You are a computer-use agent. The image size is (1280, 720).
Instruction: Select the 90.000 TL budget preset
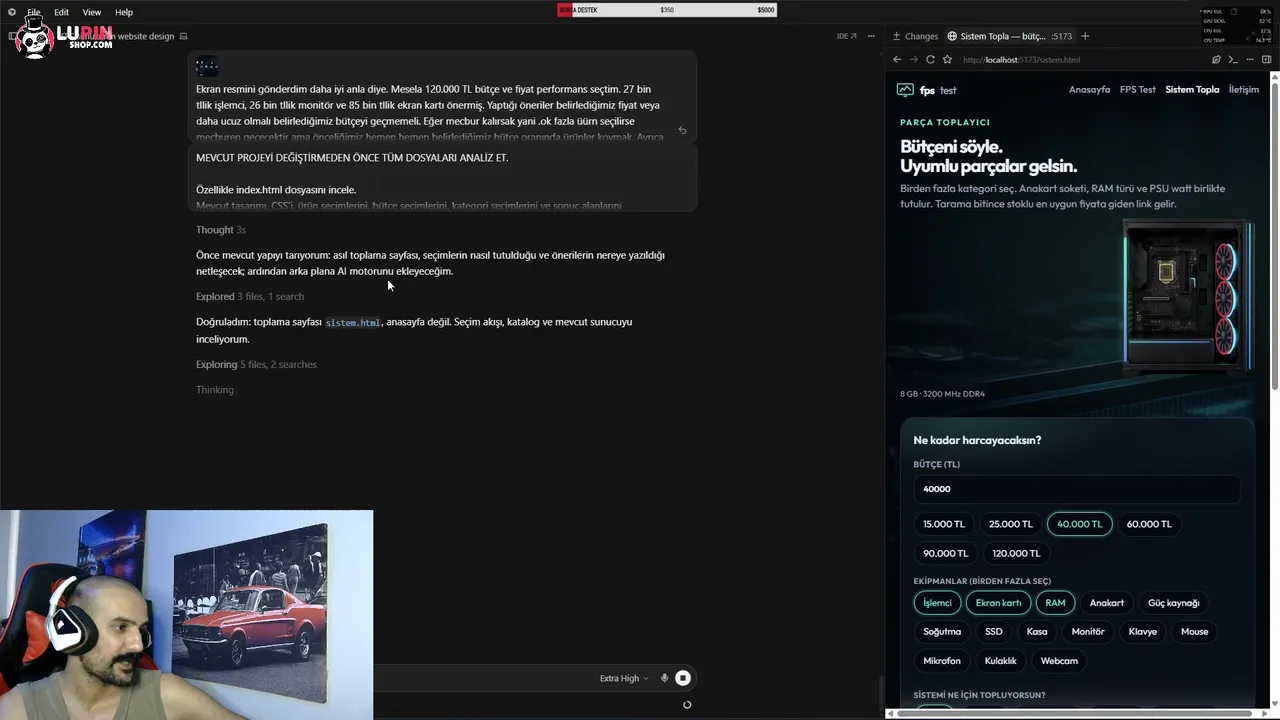(945, 553)
